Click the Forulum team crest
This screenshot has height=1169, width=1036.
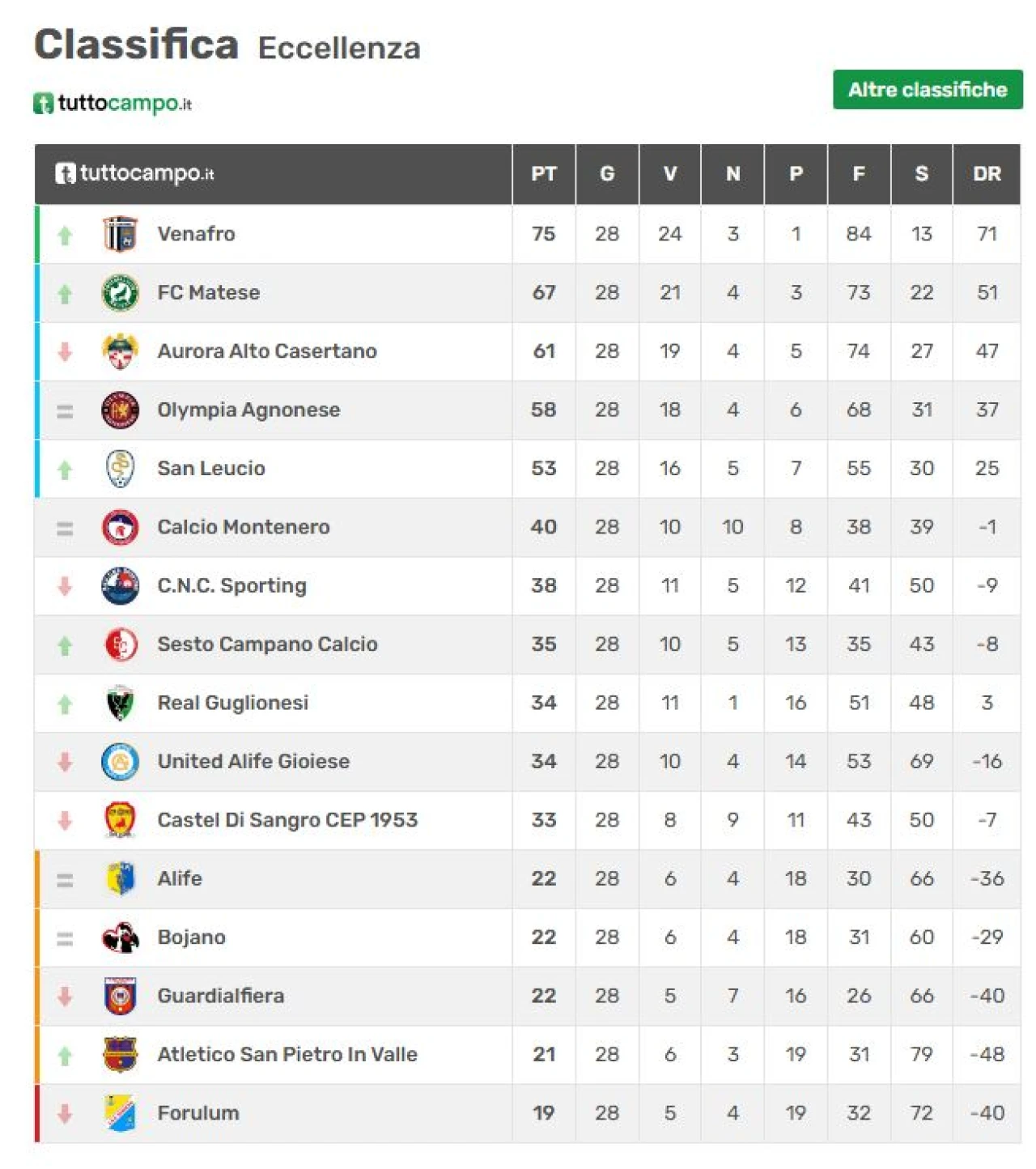tap(121, 1113)
